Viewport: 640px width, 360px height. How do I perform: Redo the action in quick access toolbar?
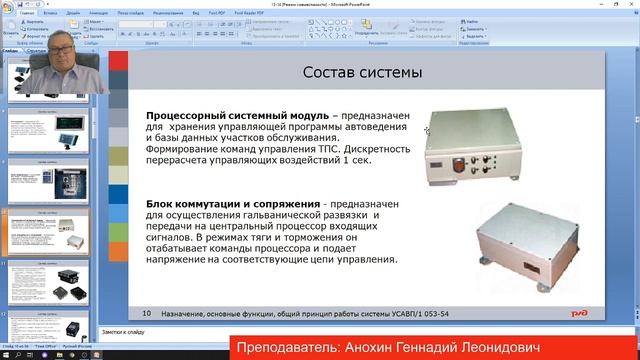point(38,4)
